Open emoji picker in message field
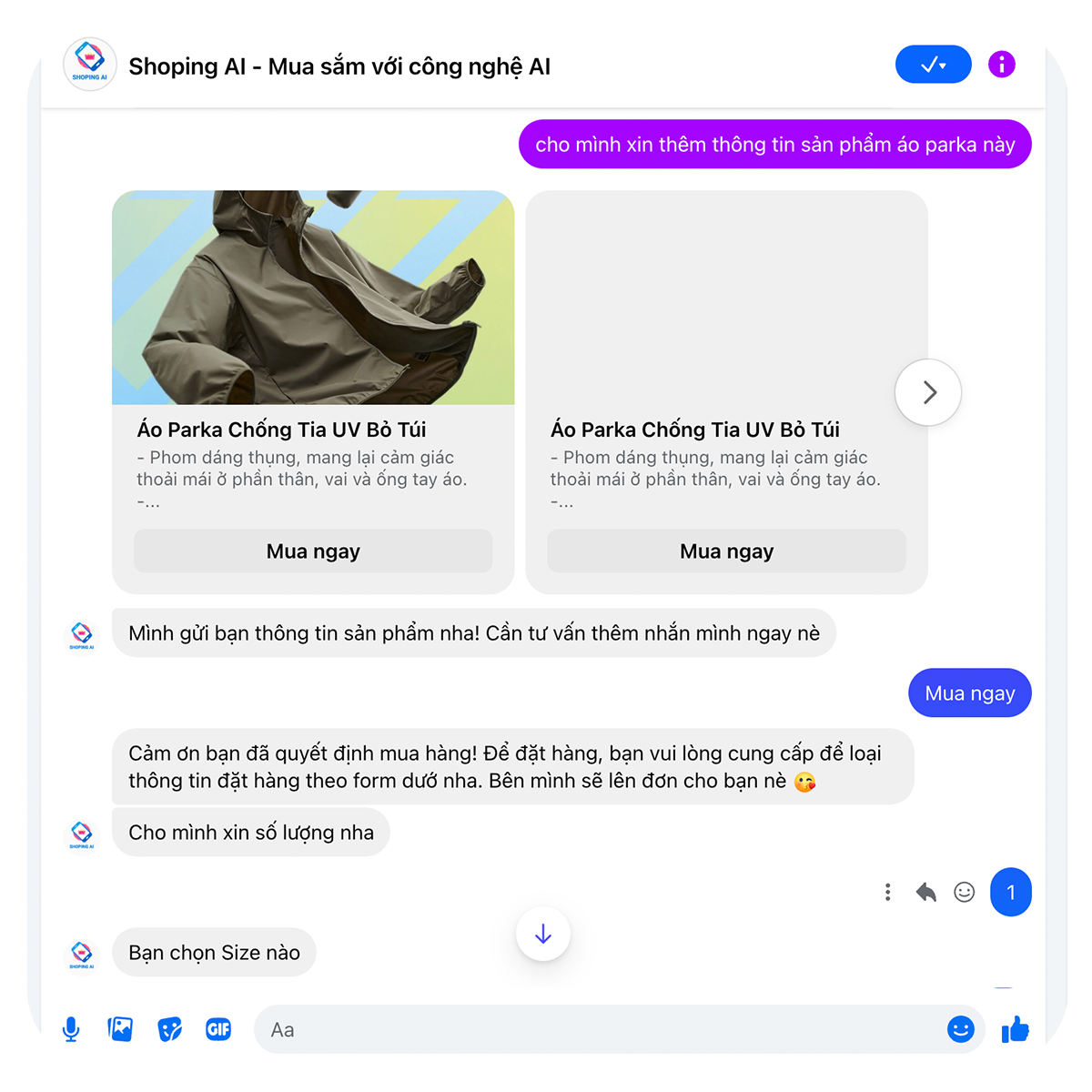1092x1092 pixels. tap(961, 1029)
